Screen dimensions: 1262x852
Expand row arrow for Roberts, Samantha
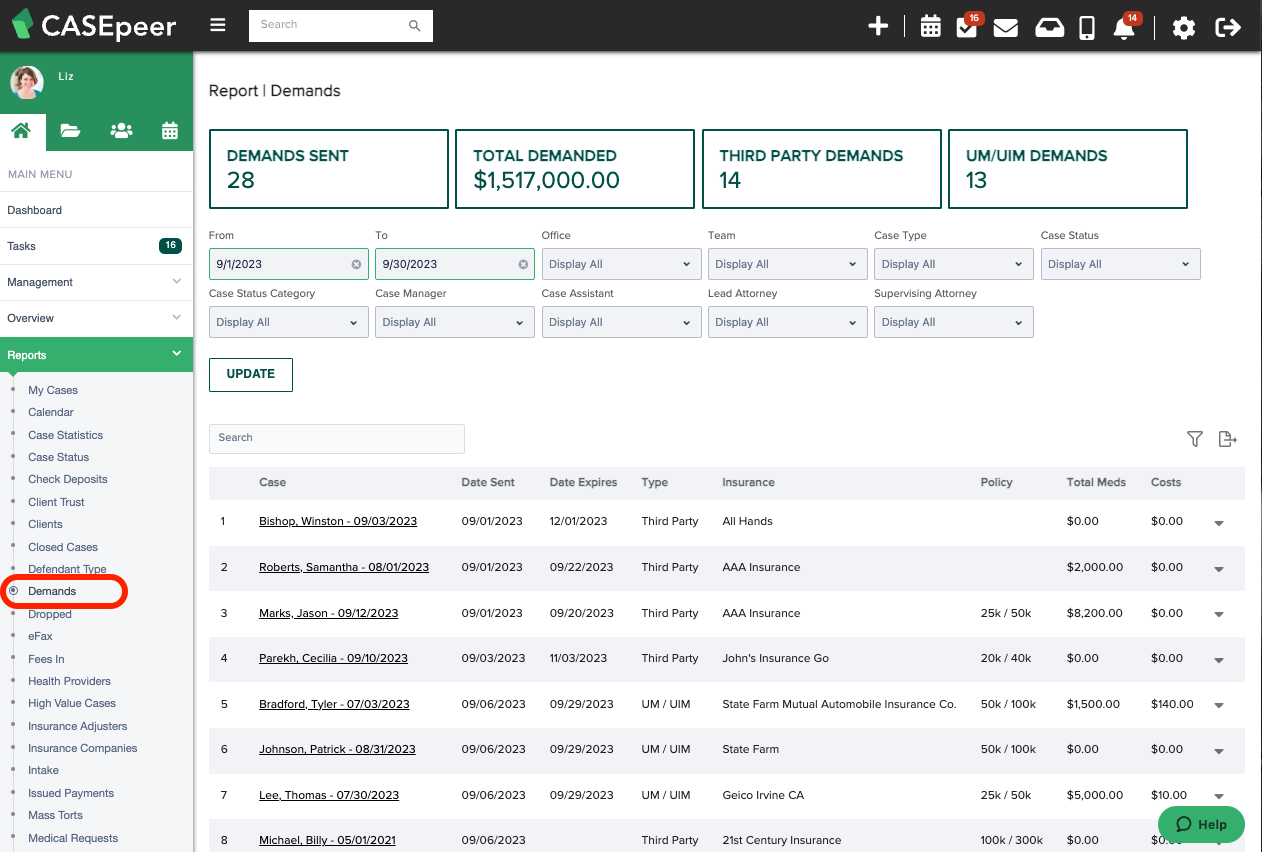coord(1219,569)
